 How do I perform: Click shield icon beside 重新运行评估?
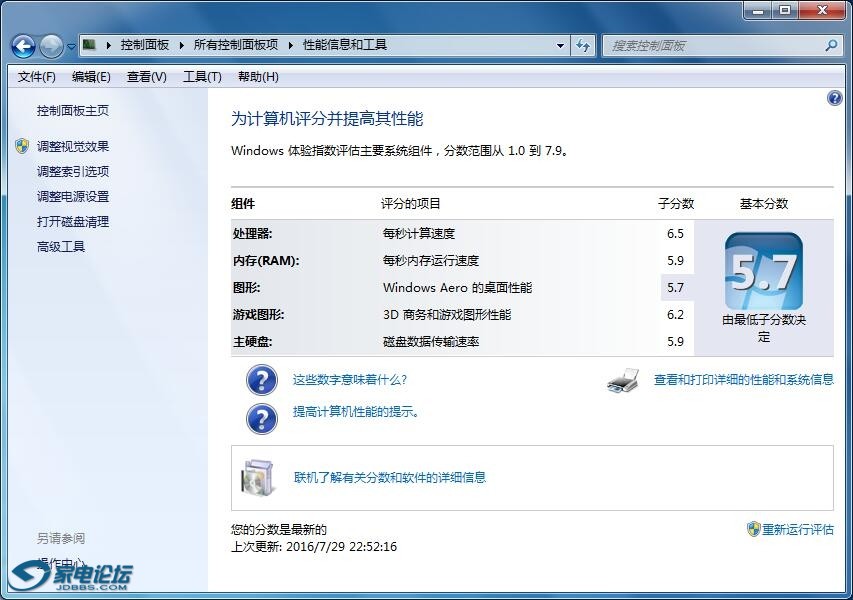pos(753,529)
